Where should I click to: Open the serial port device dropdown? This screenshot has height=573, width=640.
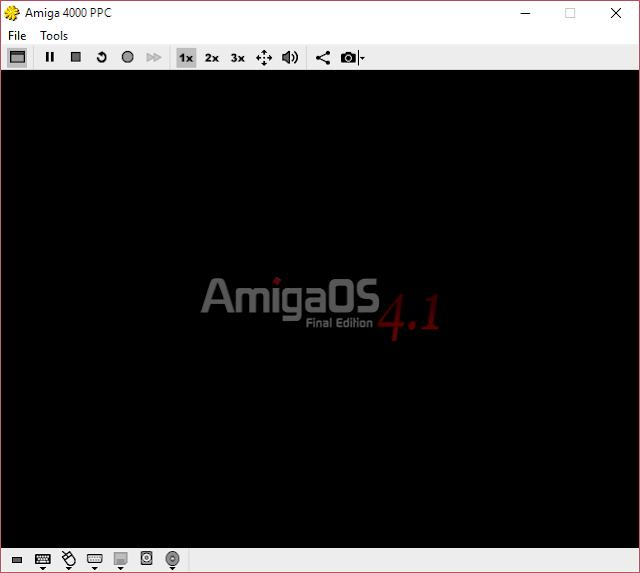[95, 560]
